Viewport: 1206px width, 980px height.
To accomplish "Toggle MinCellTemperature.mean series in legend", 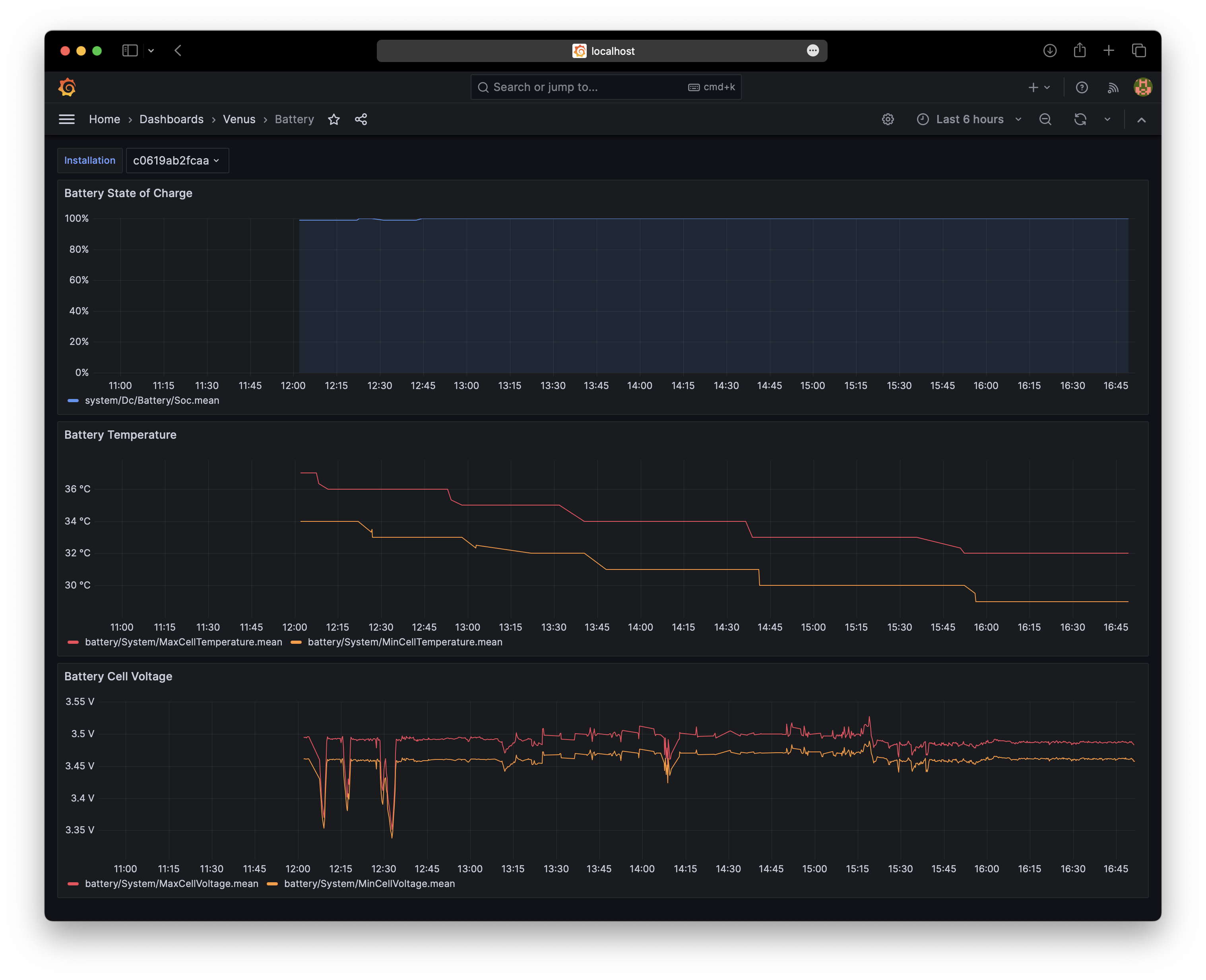I will point(404,642).
